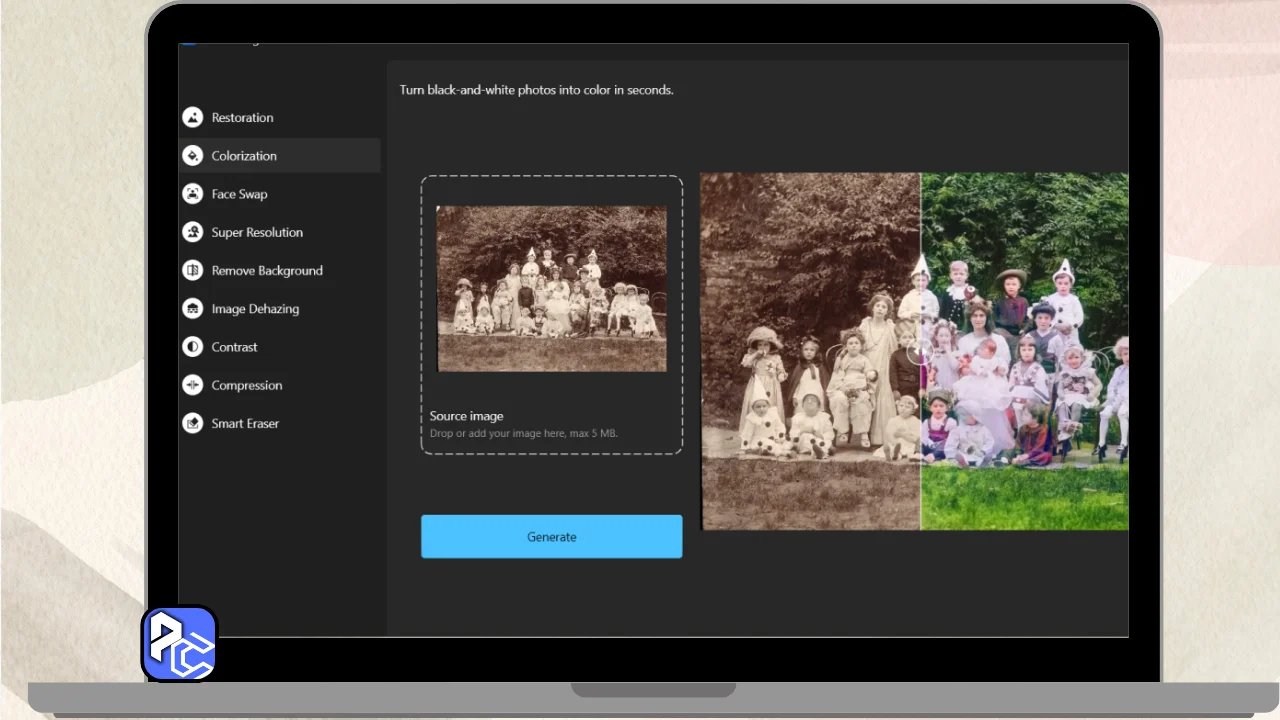Click the before/after comparison slider handle
Image resolution: width=1280 pixels, height=720 pixels.
coord(920,352)
